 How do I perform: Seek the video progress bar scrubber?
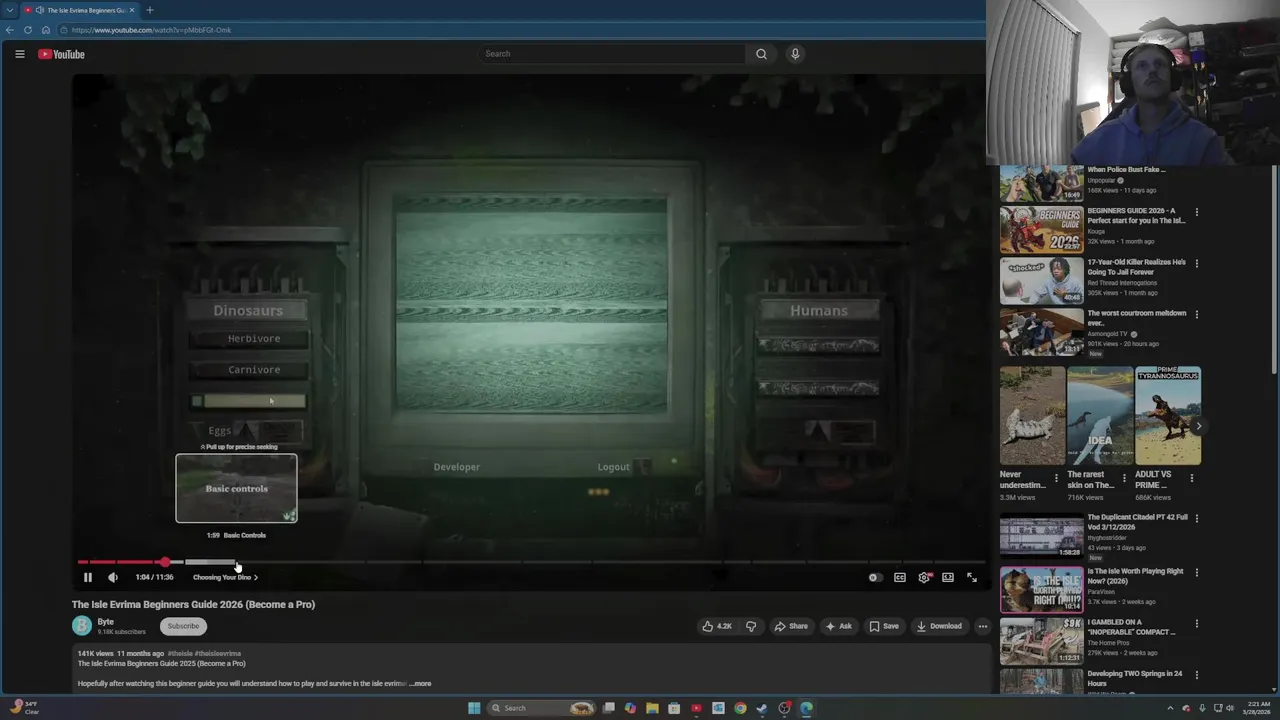[165, 562]
